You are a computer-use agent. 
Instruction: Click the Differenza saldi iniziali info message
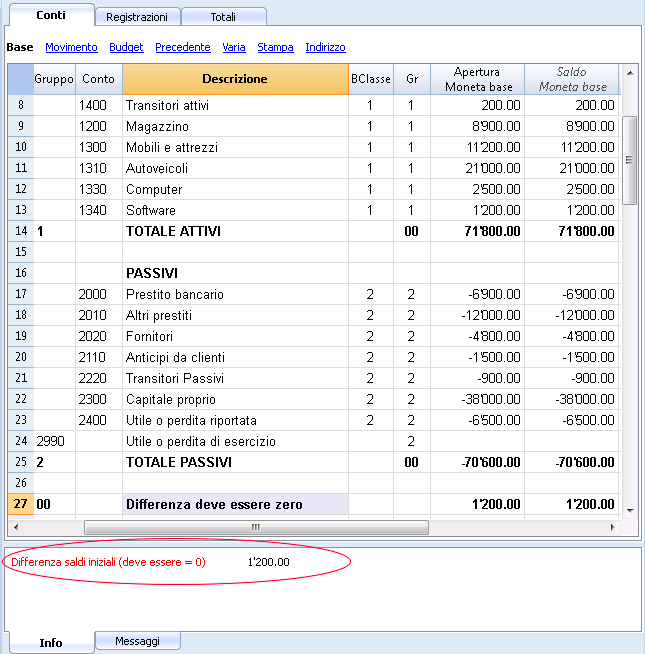108,562
